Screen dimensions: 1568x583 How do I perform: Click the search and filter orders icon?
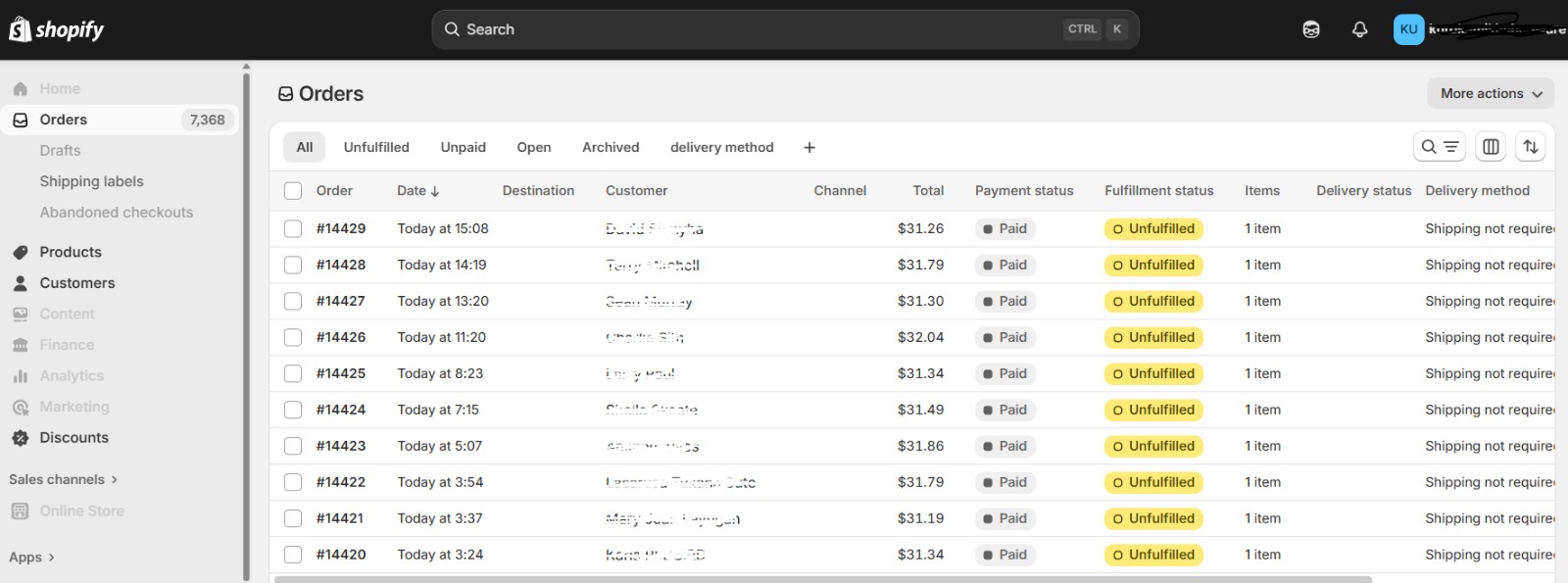click(1439, 147)
